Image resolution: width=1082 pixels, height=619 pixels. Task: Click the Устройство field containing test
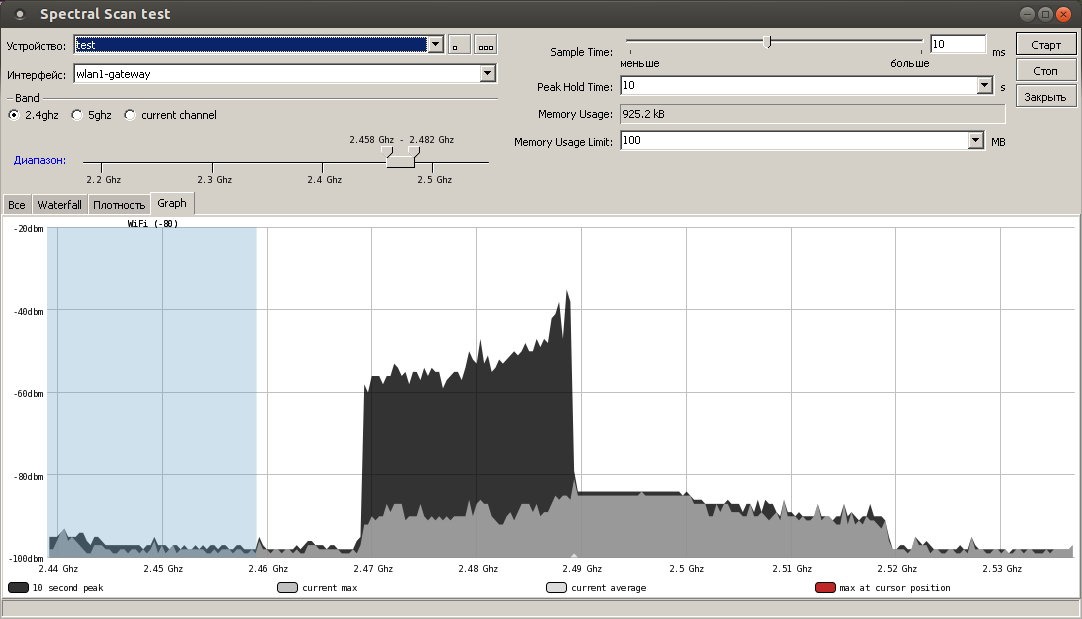click(x=250, y=45)
